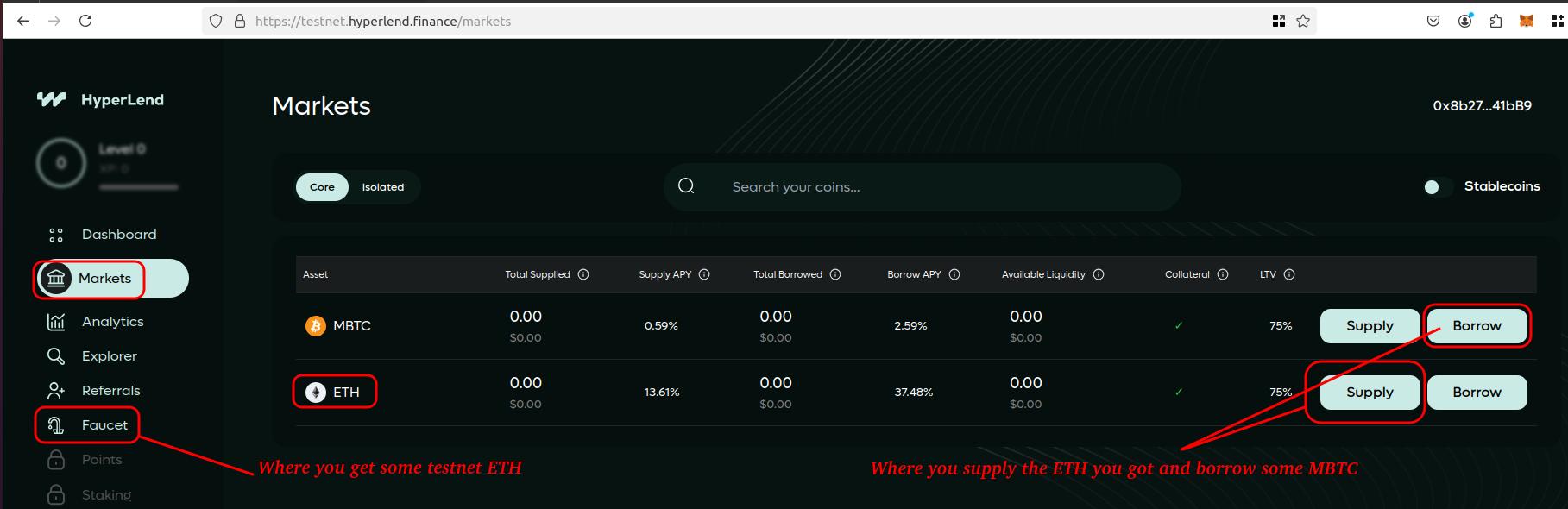Click Borrow for ETH
Viewport: 1568px width, 509px height.
(x=1477, y=393)
